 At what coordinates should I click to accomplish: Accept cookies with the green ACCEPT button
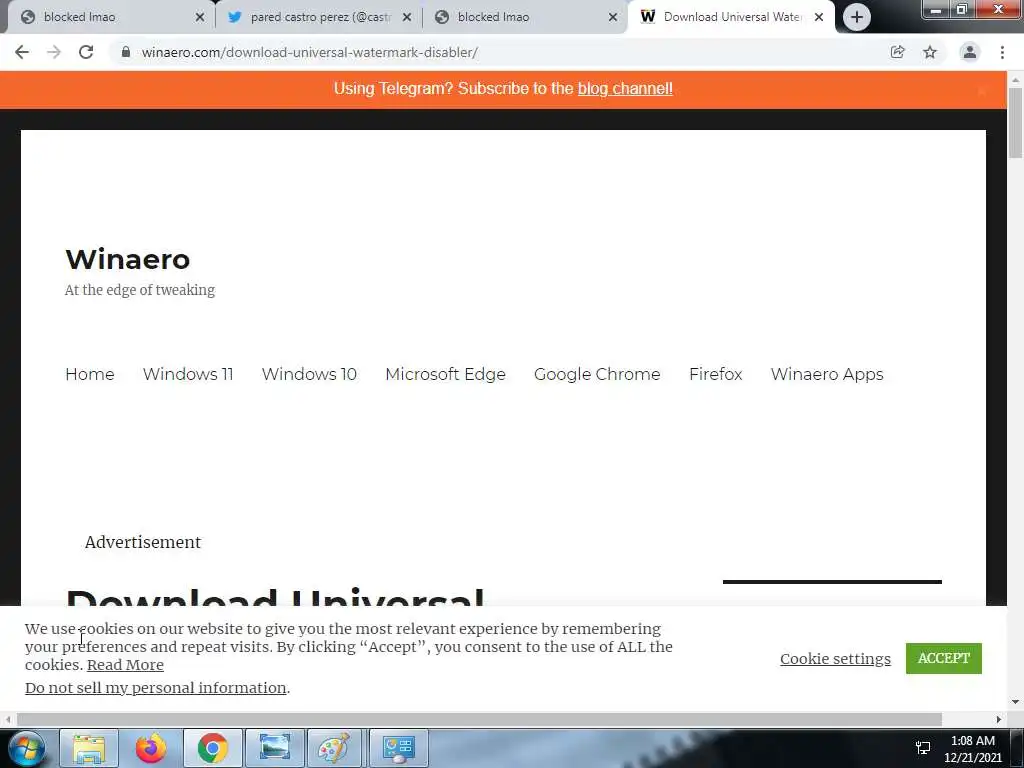(x=944, y=658)
